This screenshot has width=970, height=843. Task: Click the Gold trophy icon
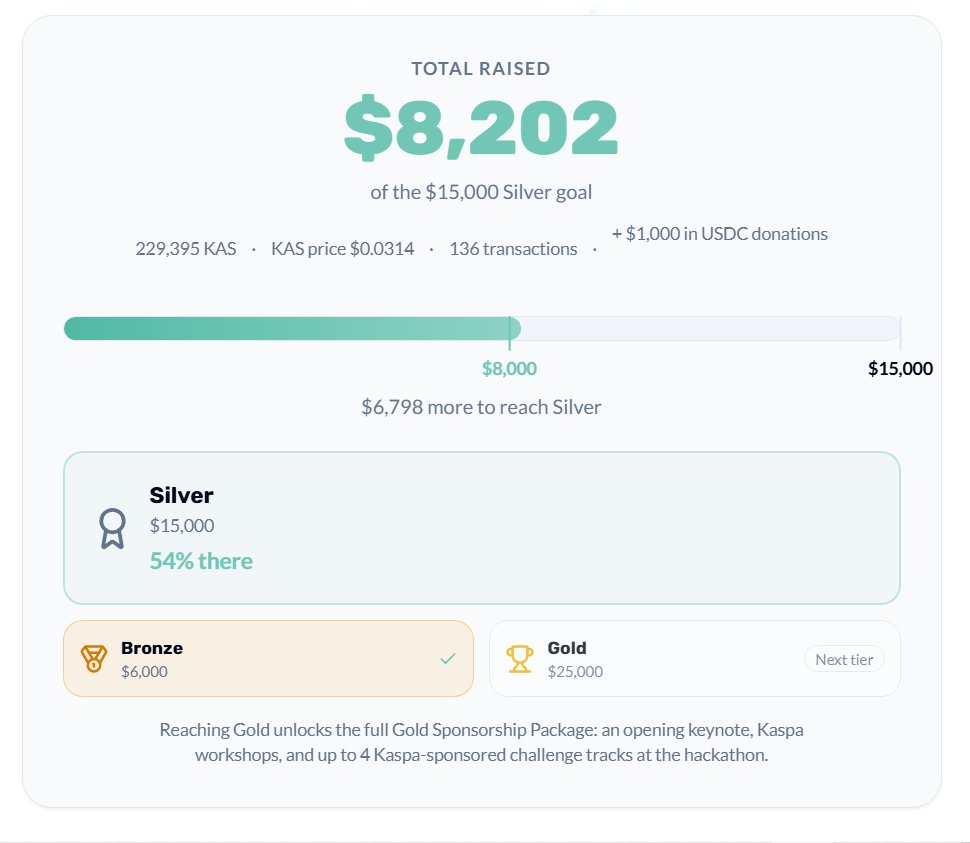tap(520, 659)
